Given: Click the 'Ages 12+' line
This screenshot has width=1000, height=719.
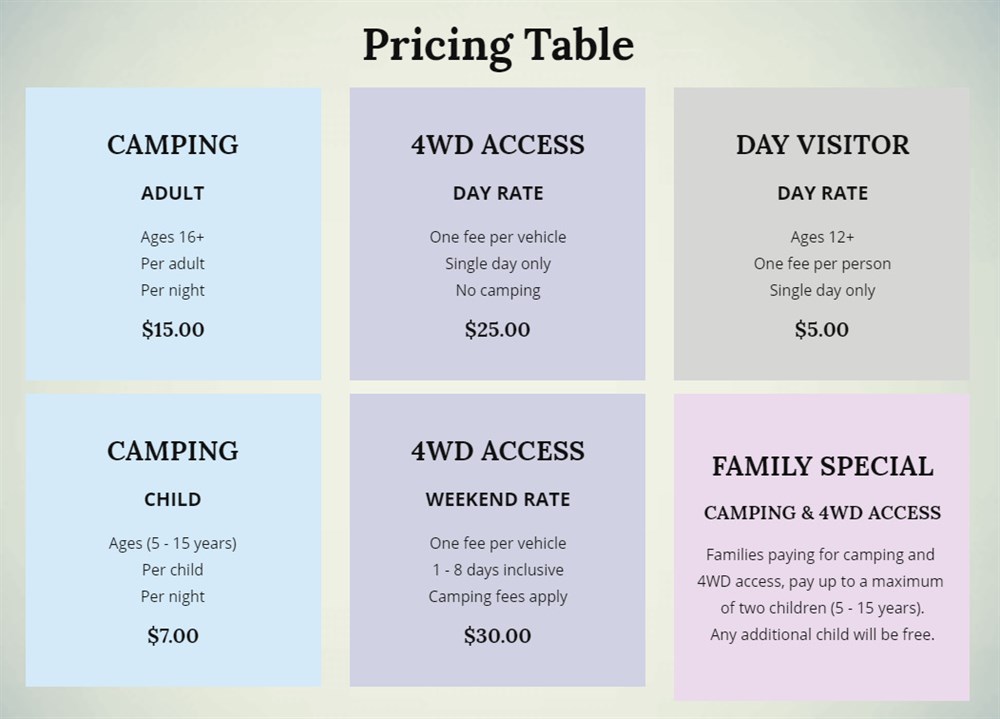Looking at the screenshot, I should click(x=822, y=237).
